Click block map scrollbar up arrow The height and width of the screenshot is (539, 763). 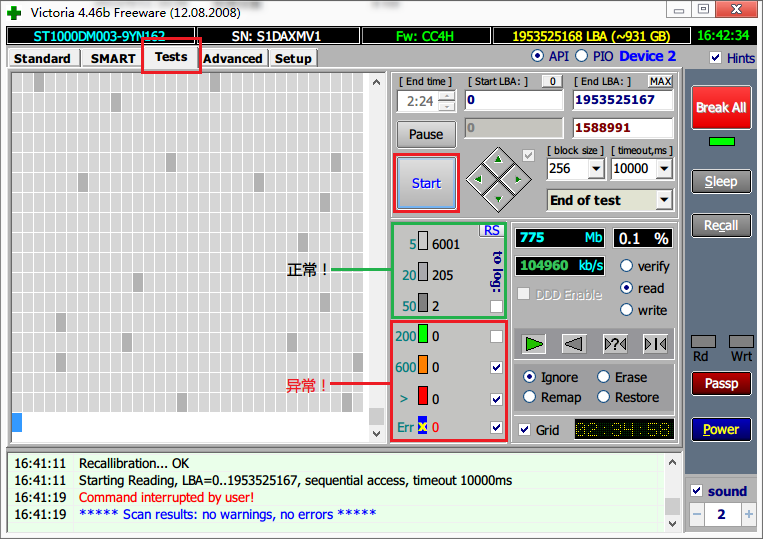(376, 82)
